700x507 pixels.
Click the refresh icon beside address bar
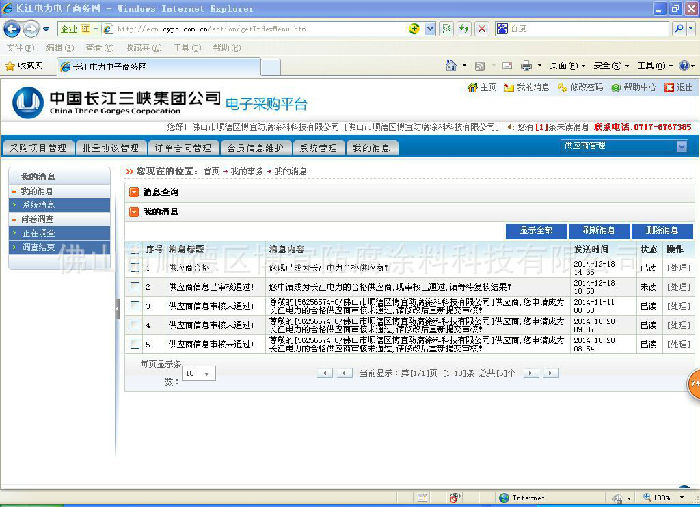pos(463,29)
